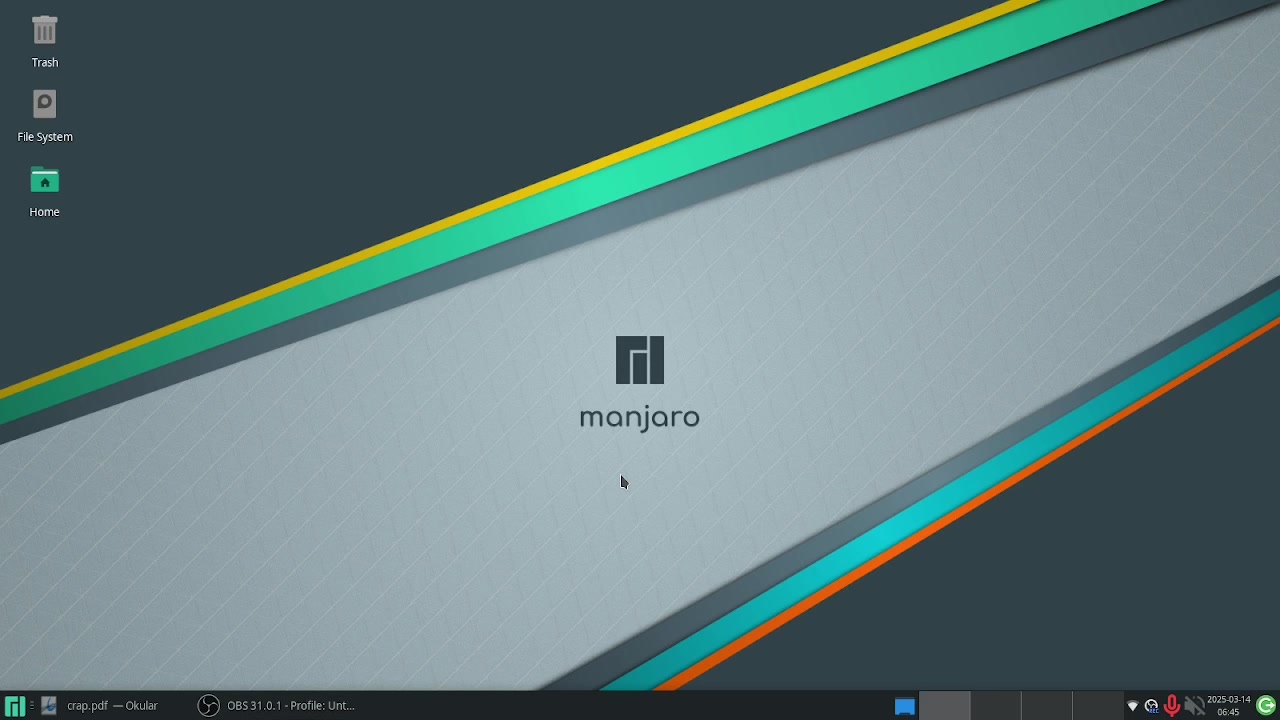Click the blue show desktop icon
The height and width of the screenshot is (720, 1280).
[x=904, y=706]
